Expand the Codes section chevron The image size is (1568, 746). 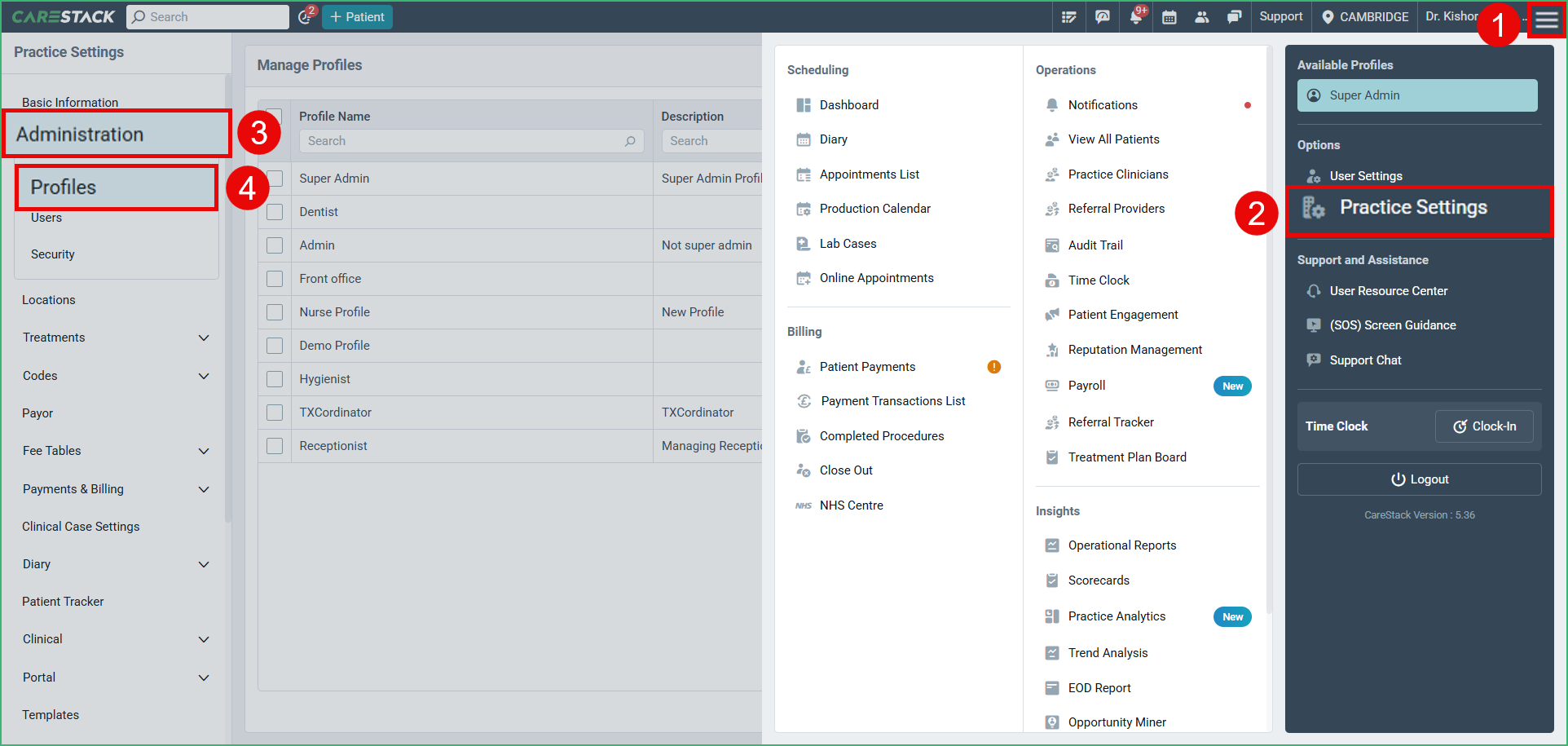coord(204,376)
